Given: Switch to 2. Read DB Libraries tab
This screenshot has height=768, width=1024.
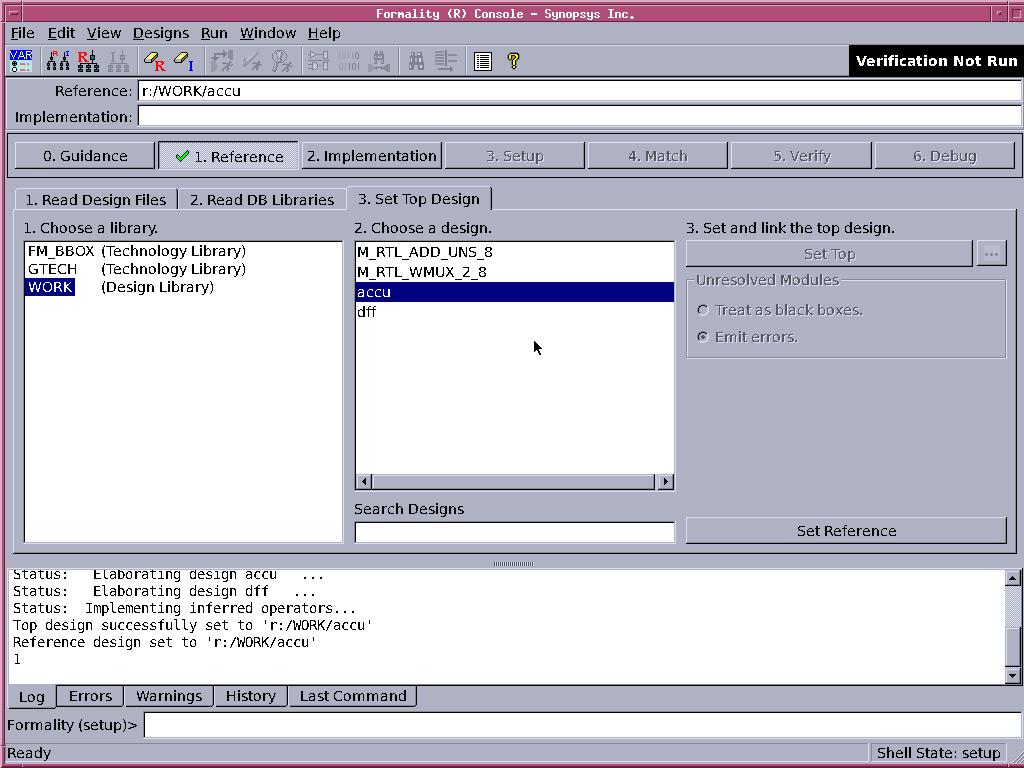Looking at the screenshot, I should [x=262, y=200].
